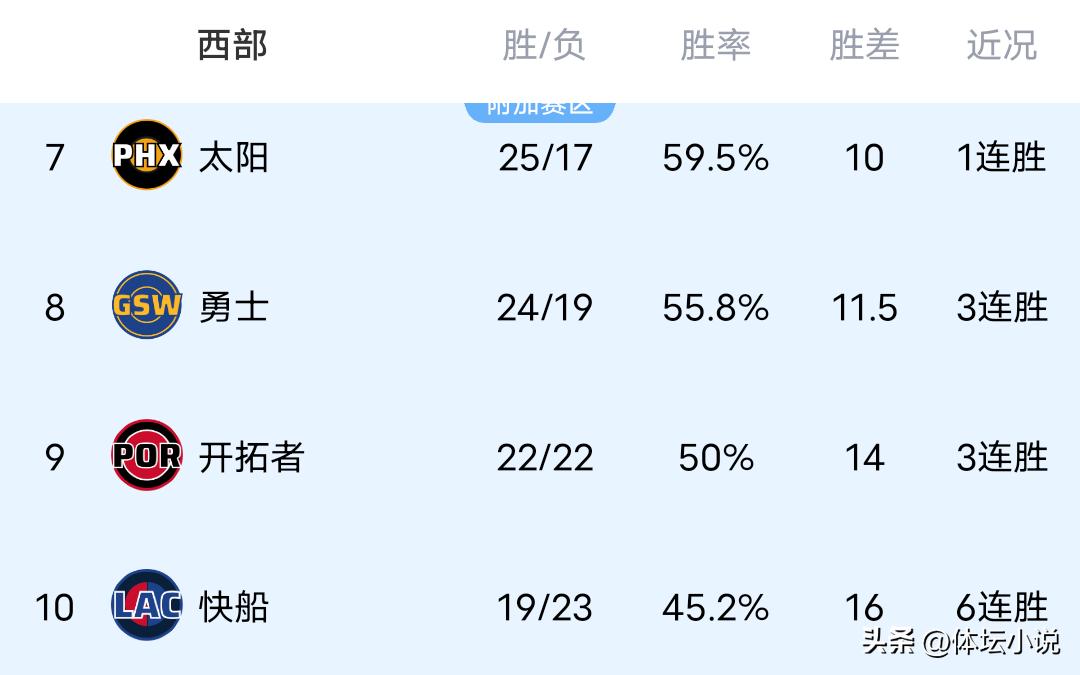Open the 勇士 team name

(233, 307)
